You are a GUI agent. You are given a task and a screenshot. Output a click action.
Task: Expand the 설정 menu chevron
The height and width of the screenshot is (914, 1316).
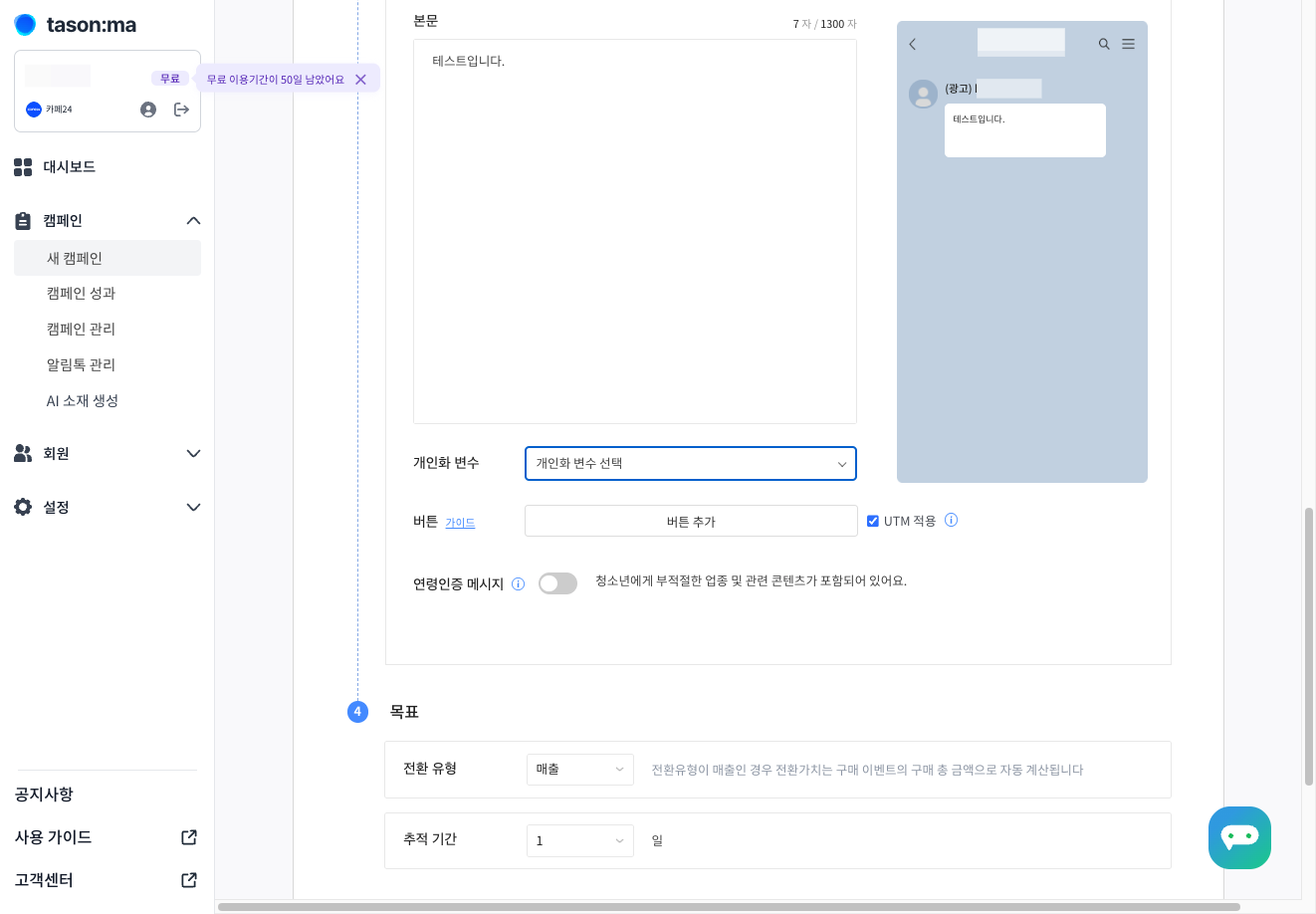(193, 508)
